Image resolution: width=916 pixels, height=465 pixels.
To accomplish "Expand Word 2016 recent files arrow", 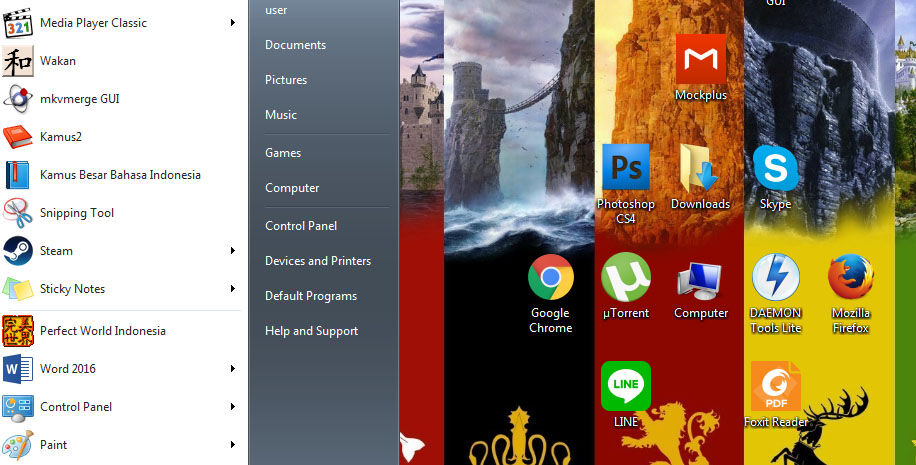I will click(233, 369).
